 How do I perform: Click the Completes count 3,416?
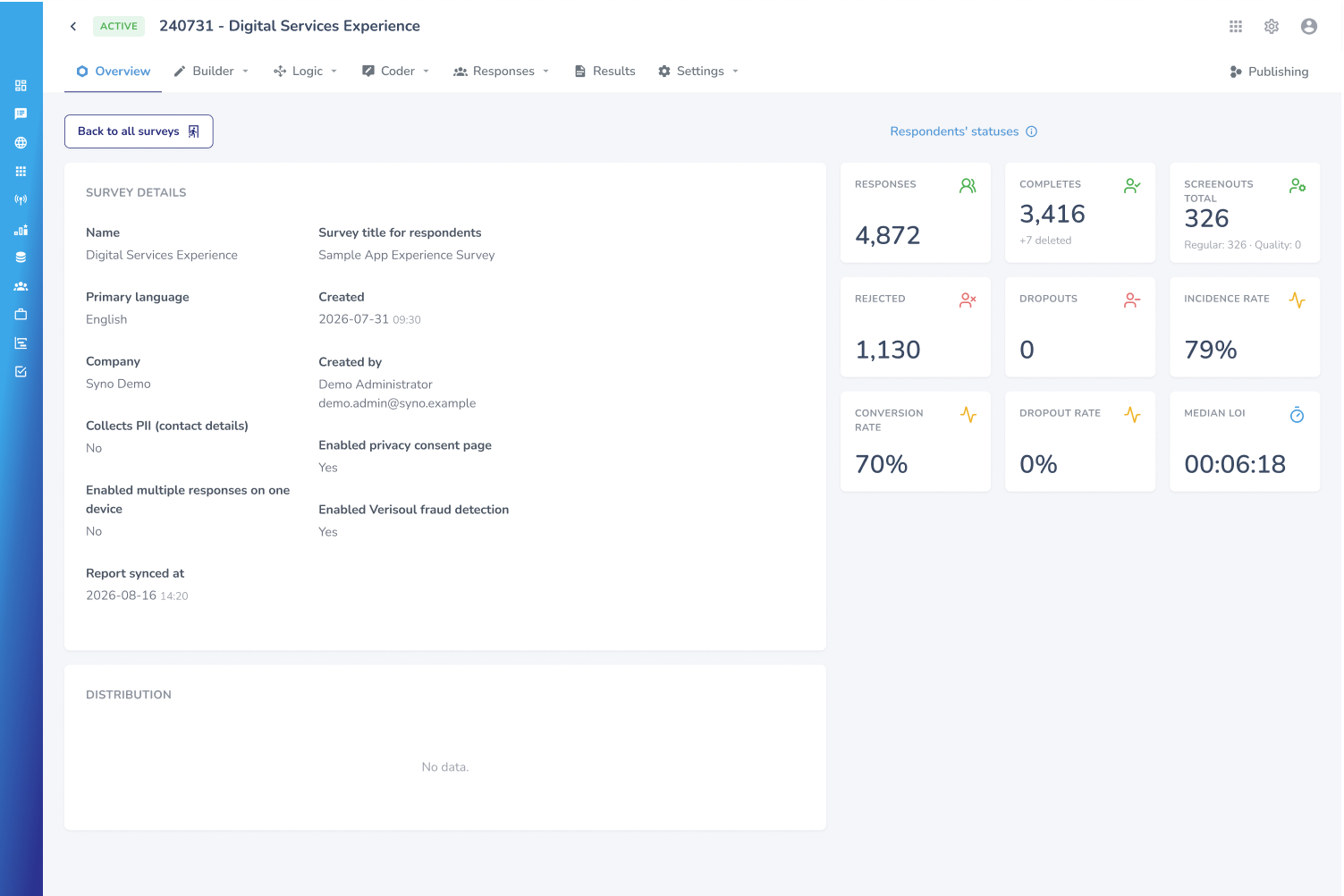pyautogui.click(x=1052, y=215)
